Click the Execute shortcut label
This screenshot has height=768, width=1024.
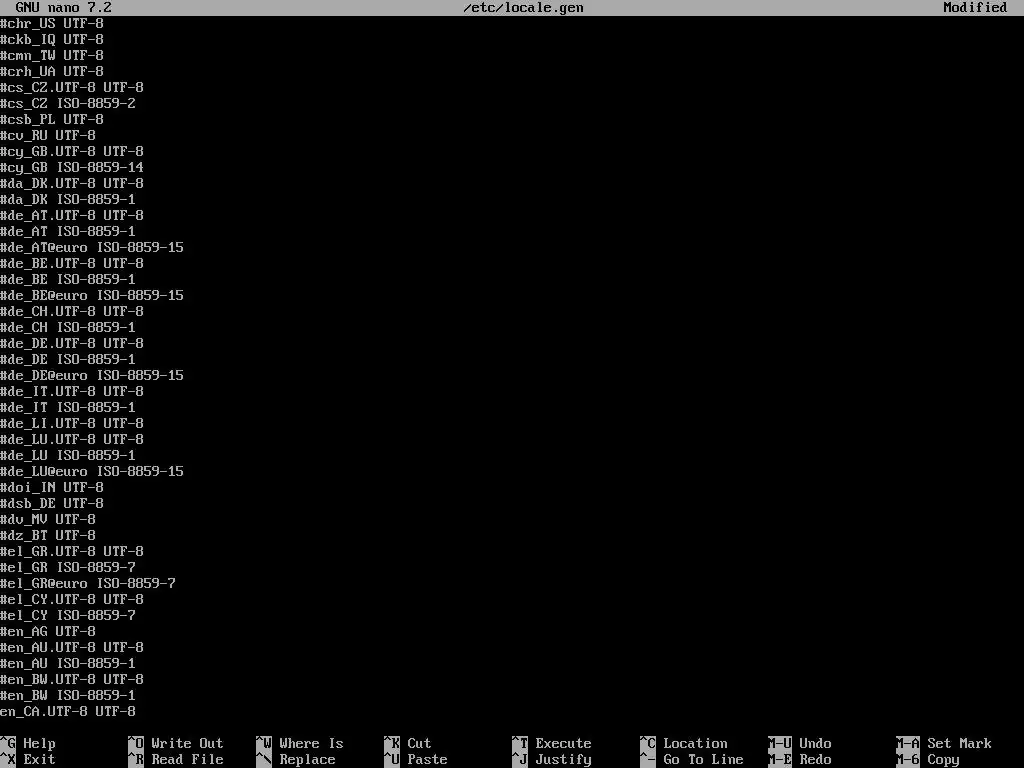(x=563, y=743)
